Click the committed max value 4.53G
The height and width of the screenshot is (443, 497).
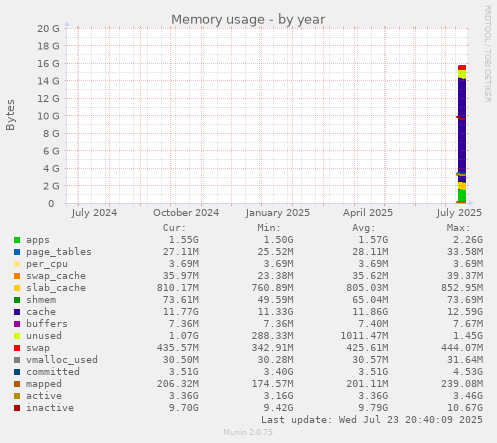(467, 372)
